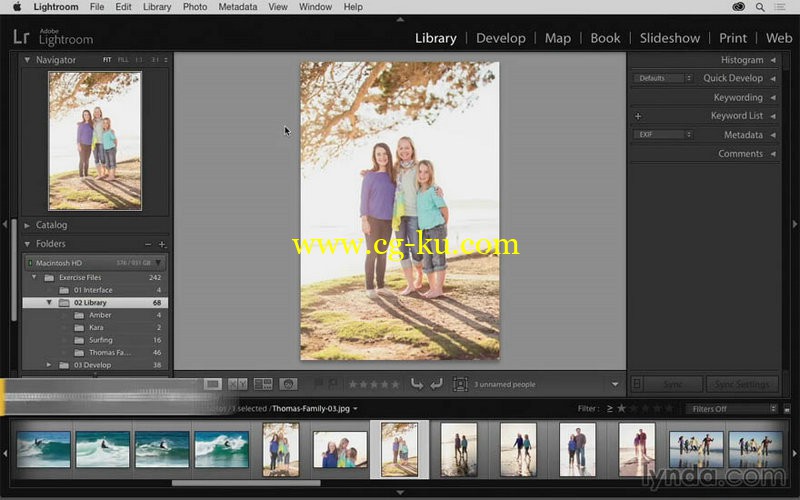Open the Metadata EXIF set dropdown
Image resolution: width=800 pixels, height=500 pixels.
coord(663,135)
